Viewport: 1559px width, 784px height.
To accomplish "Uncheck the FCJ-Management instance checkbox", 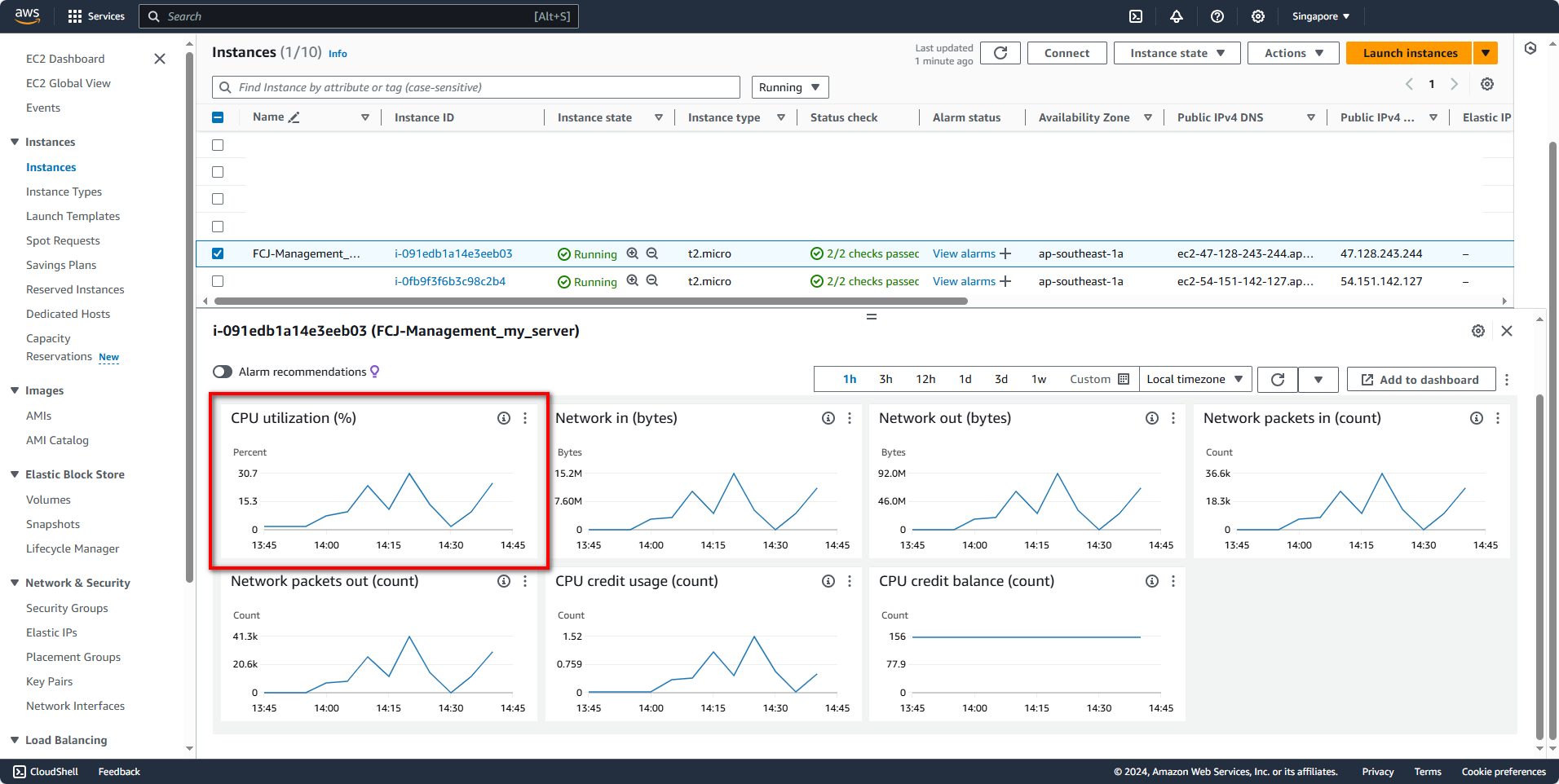I will (x=218, y=253).
